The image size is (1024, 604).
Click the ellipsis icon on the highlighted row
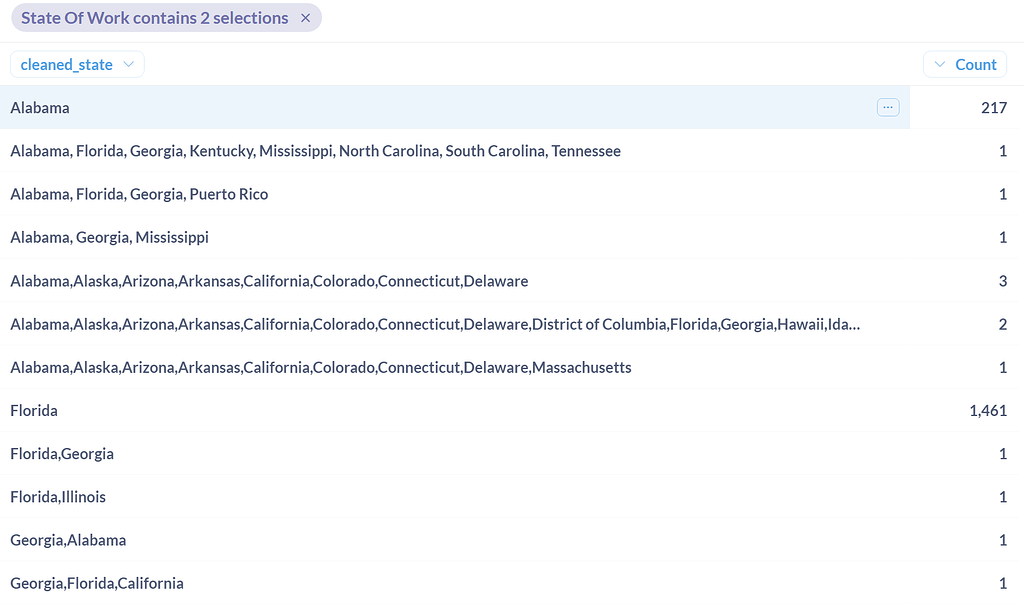tap(888, 107)
